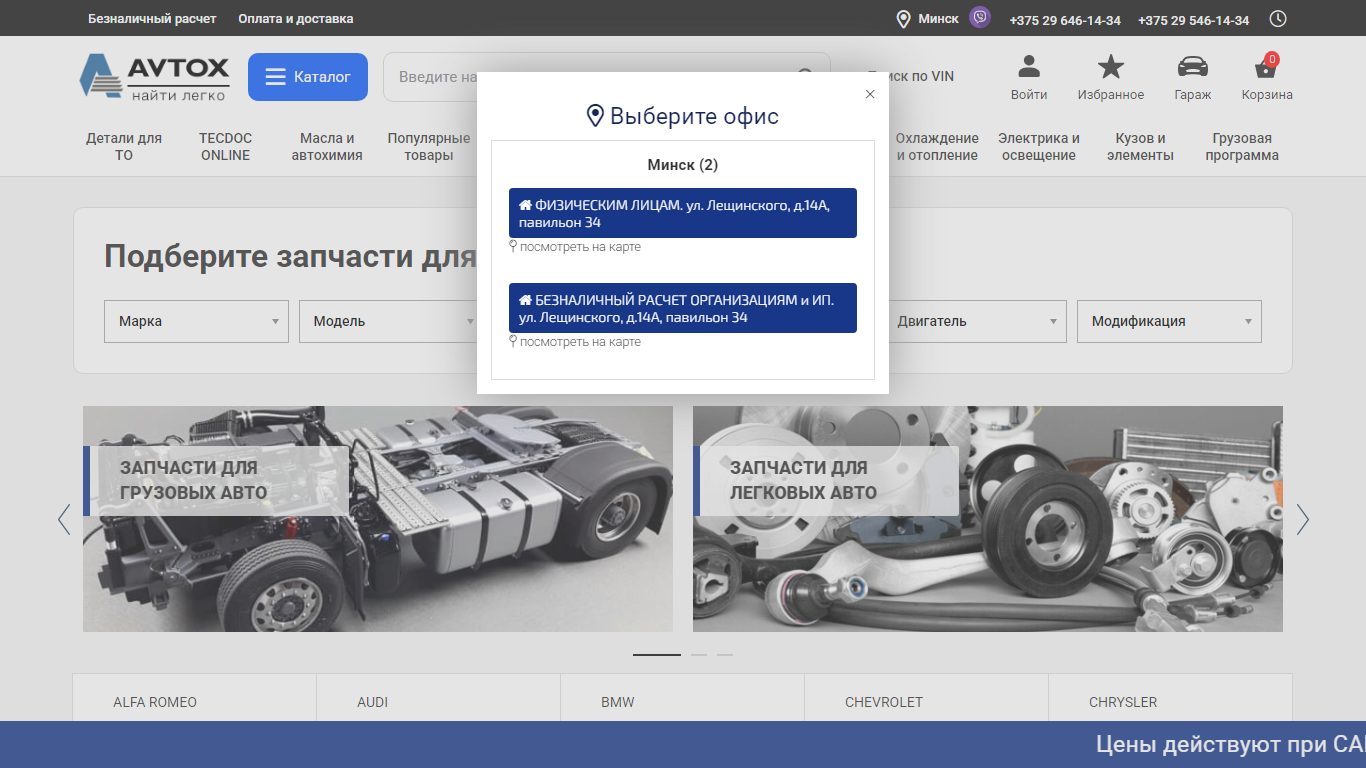Open Детали для ТО menu item
This screenshot has width=1366, height=768.
coord(124,147)
